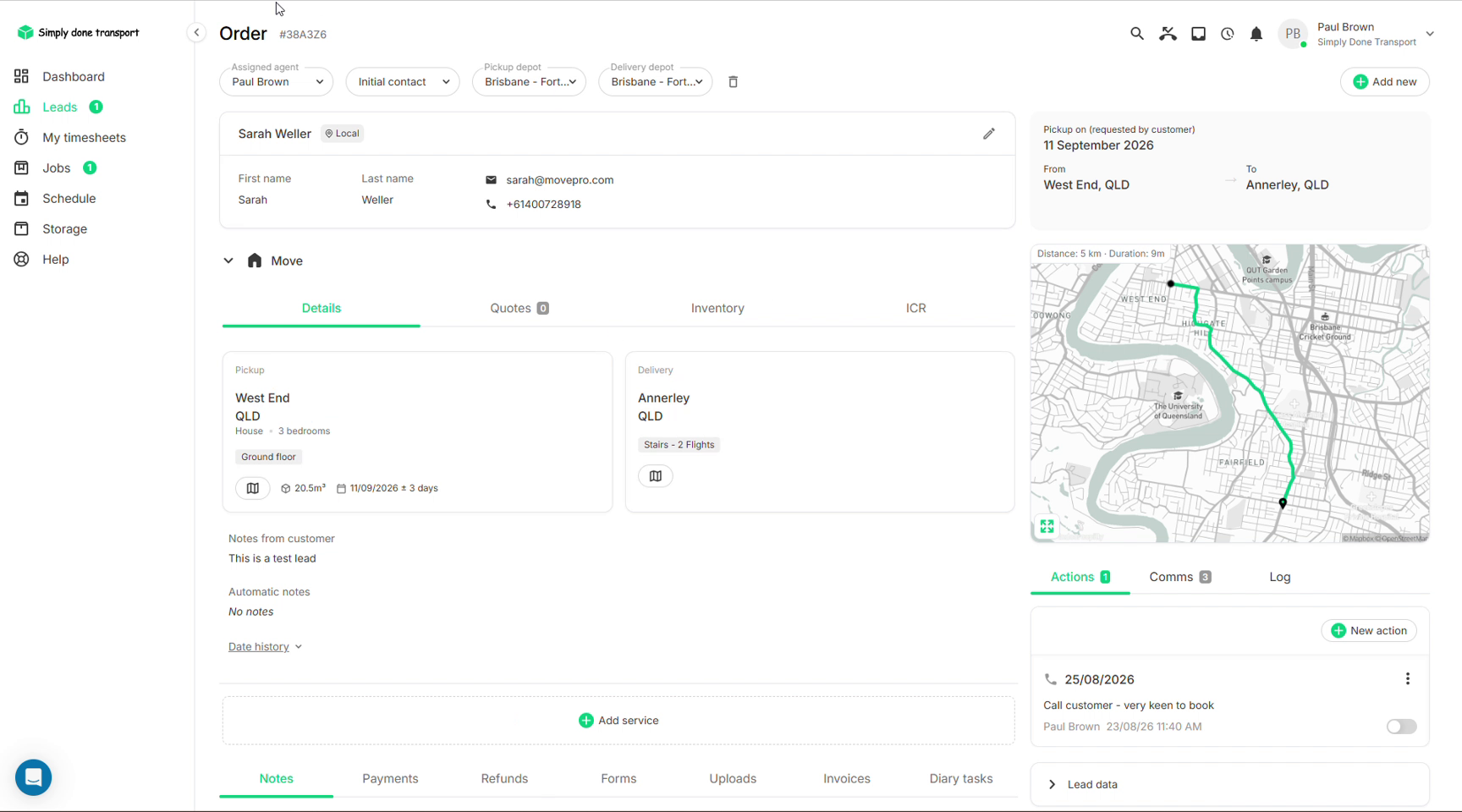Click Add service

[x=618, y=721]
